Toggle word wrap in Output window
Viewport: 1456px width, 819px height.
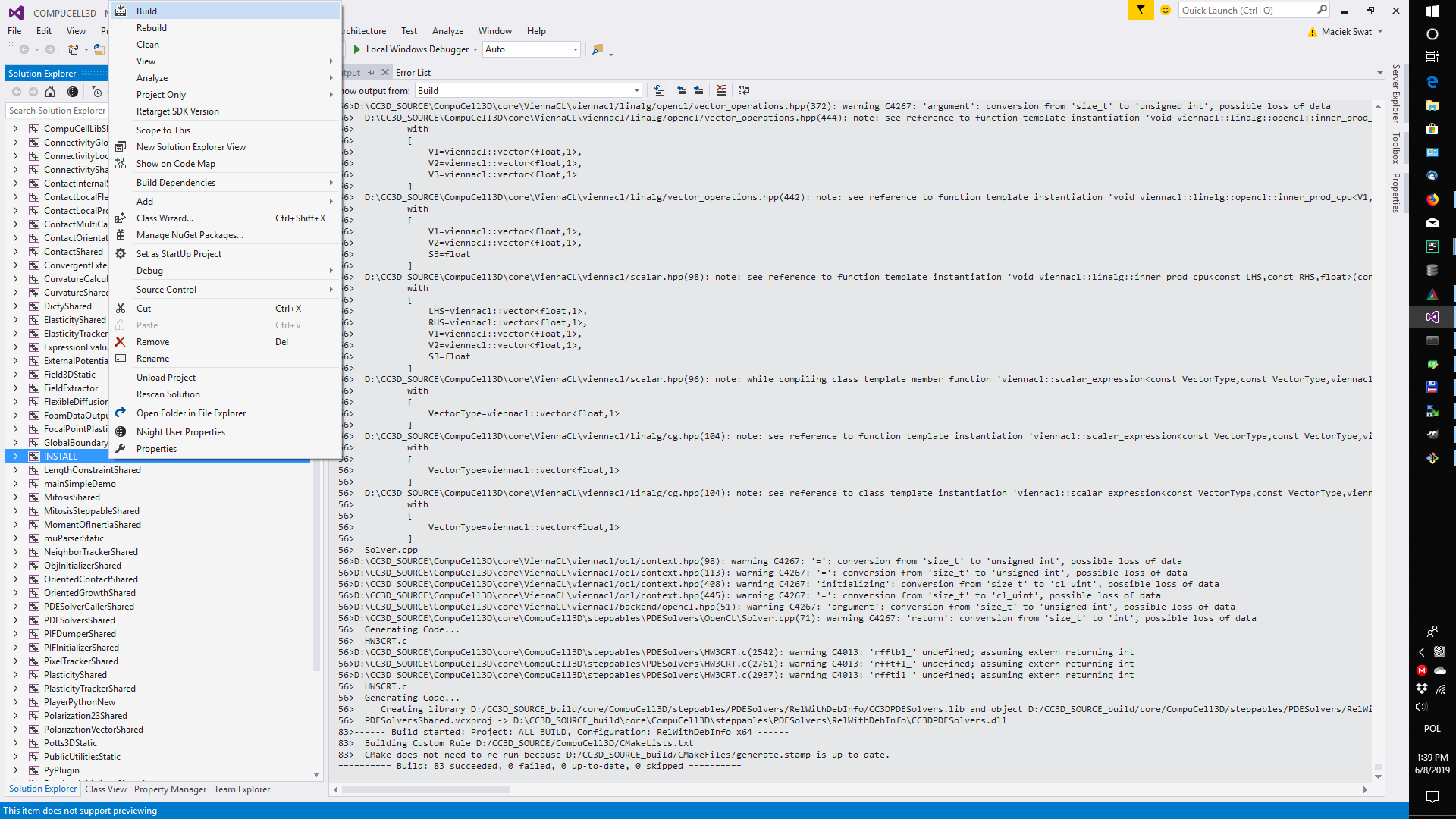(743, 90)
